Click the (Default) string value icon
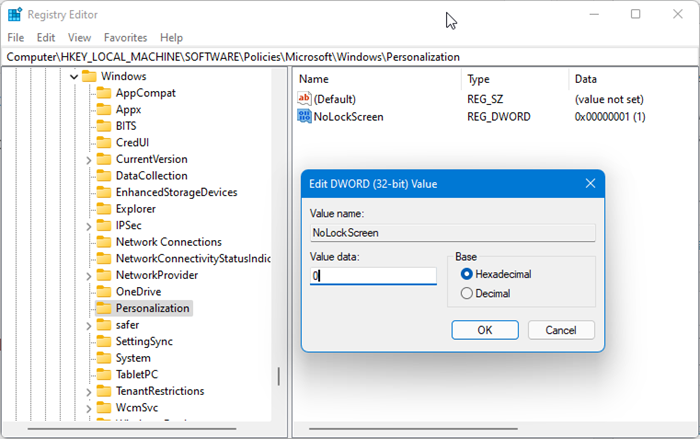The width and height of the screenshot is (700, 439). point(304,99)
